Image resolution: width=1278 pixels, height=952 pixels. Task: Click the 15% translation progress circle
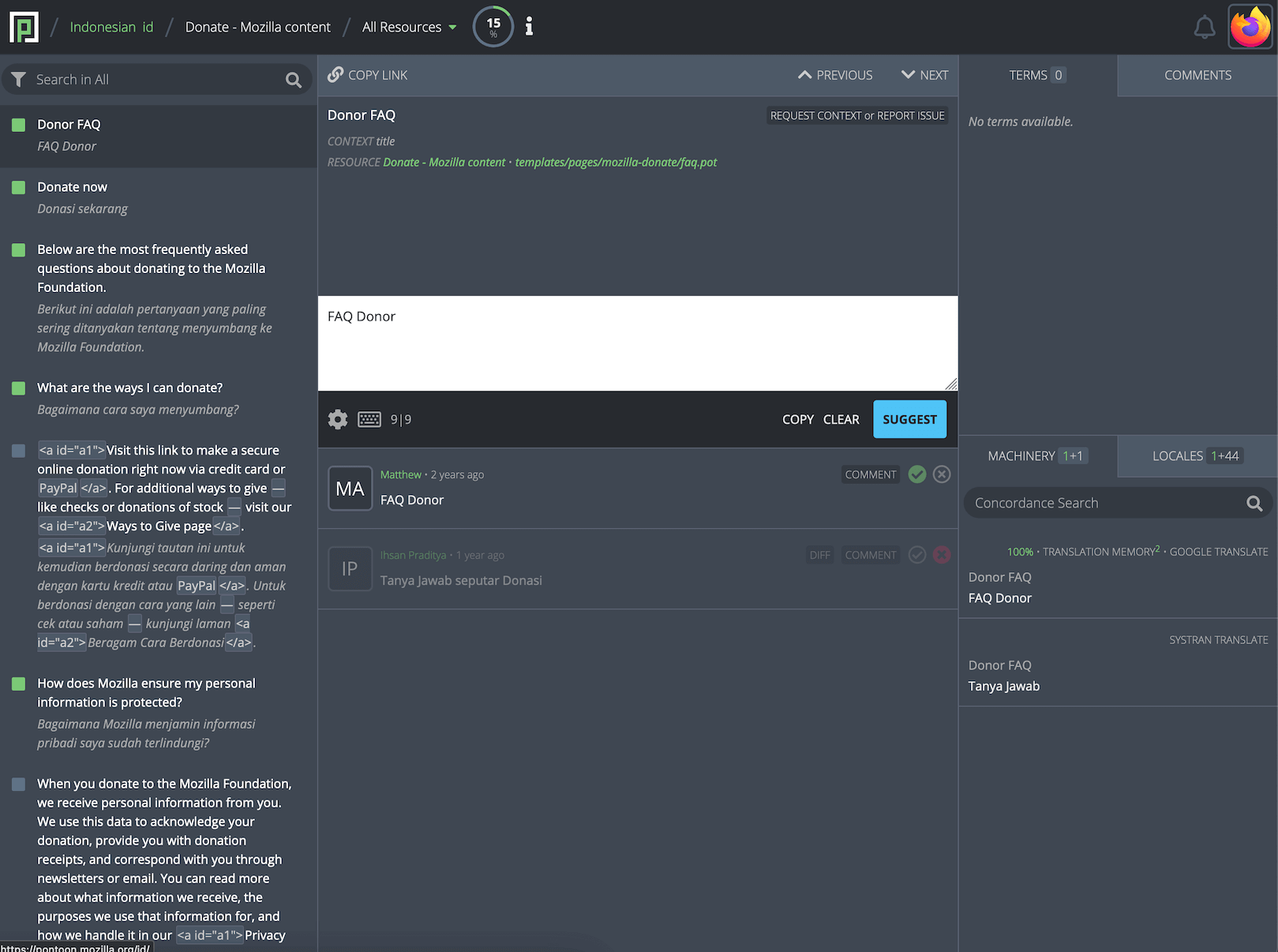(x=493, y=26)
